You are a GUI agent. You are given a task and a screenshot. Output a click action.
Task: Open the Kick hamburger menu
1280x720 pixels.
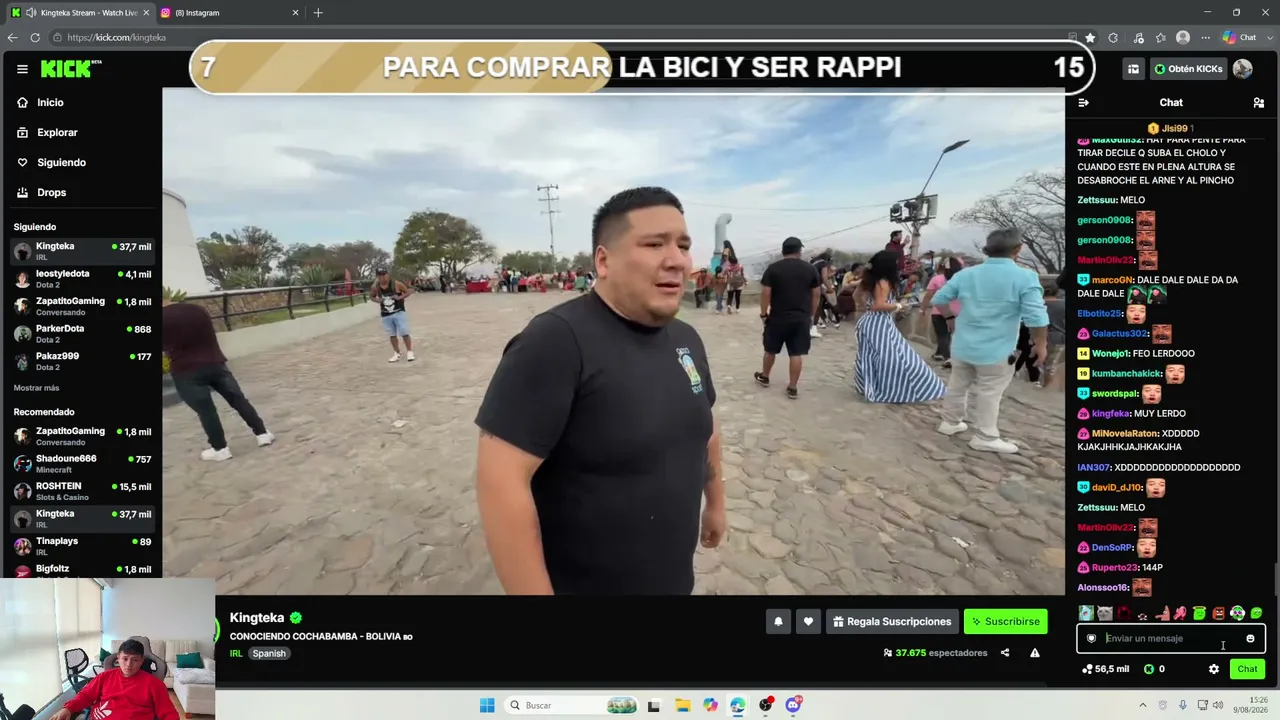[x=22, y=69]
